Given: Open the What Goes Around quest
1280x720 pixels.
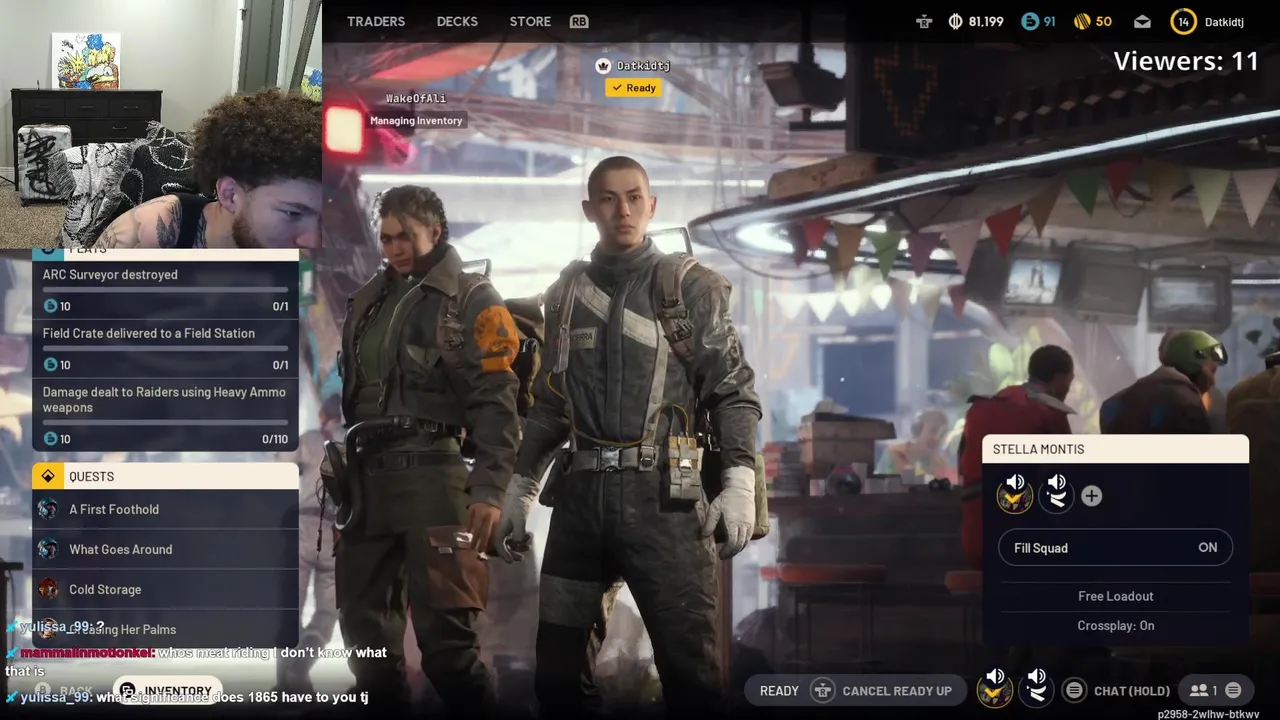Looking at the screenshot, I should (x=165, y=549).
